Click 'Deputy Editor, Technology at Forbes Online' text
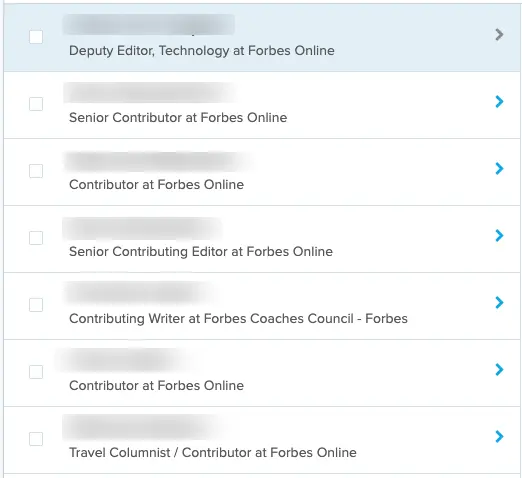 pos(202,51)
